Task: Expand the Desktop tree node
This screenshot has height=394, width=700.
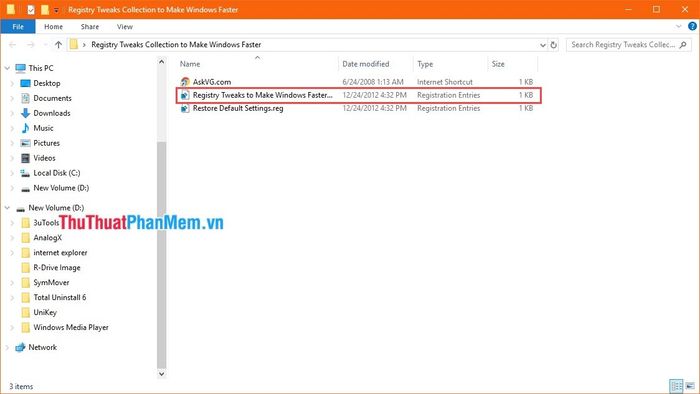Action: [x=12, y=83]
